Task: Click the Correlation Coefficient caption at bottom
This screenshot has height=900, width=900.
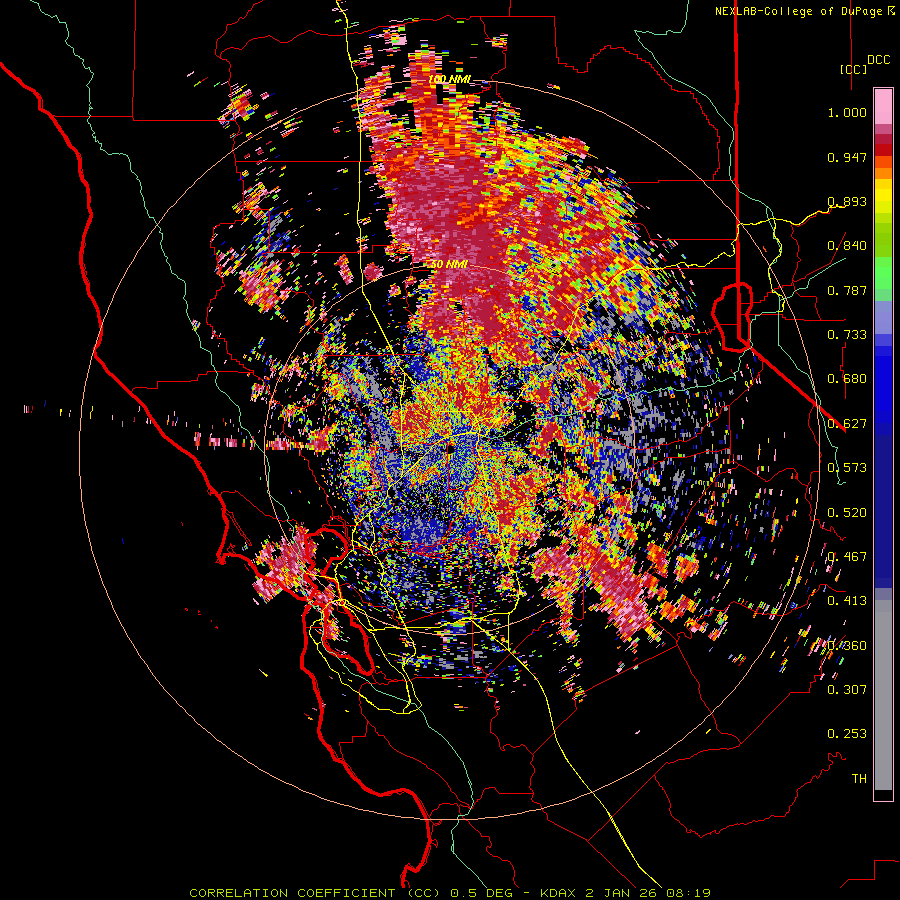Action: pos(450,893)
